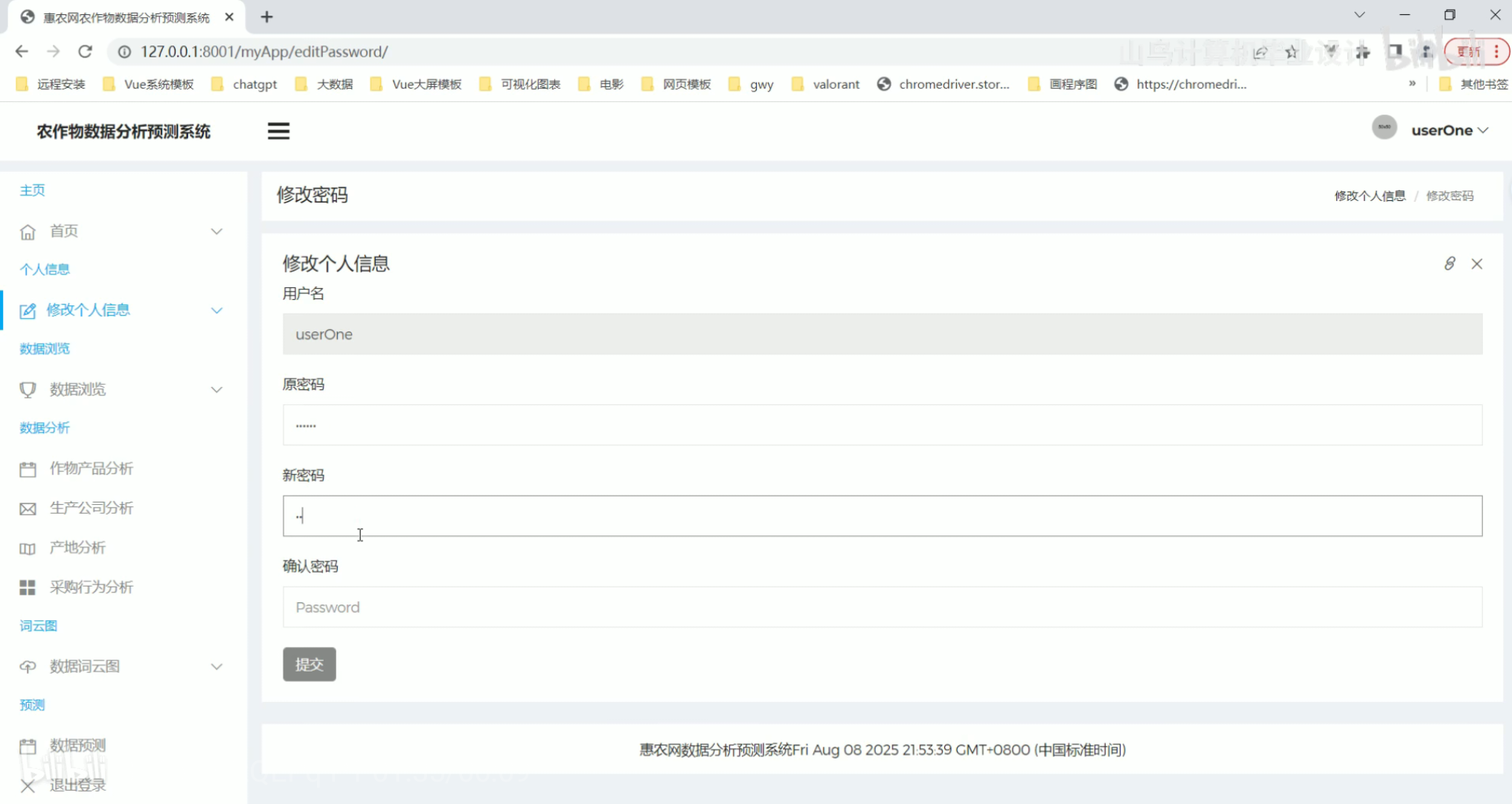Viewport: 1512px width, 804px height.
Task: Click the link icon in the form card
Action: [x=1449, y=264]
